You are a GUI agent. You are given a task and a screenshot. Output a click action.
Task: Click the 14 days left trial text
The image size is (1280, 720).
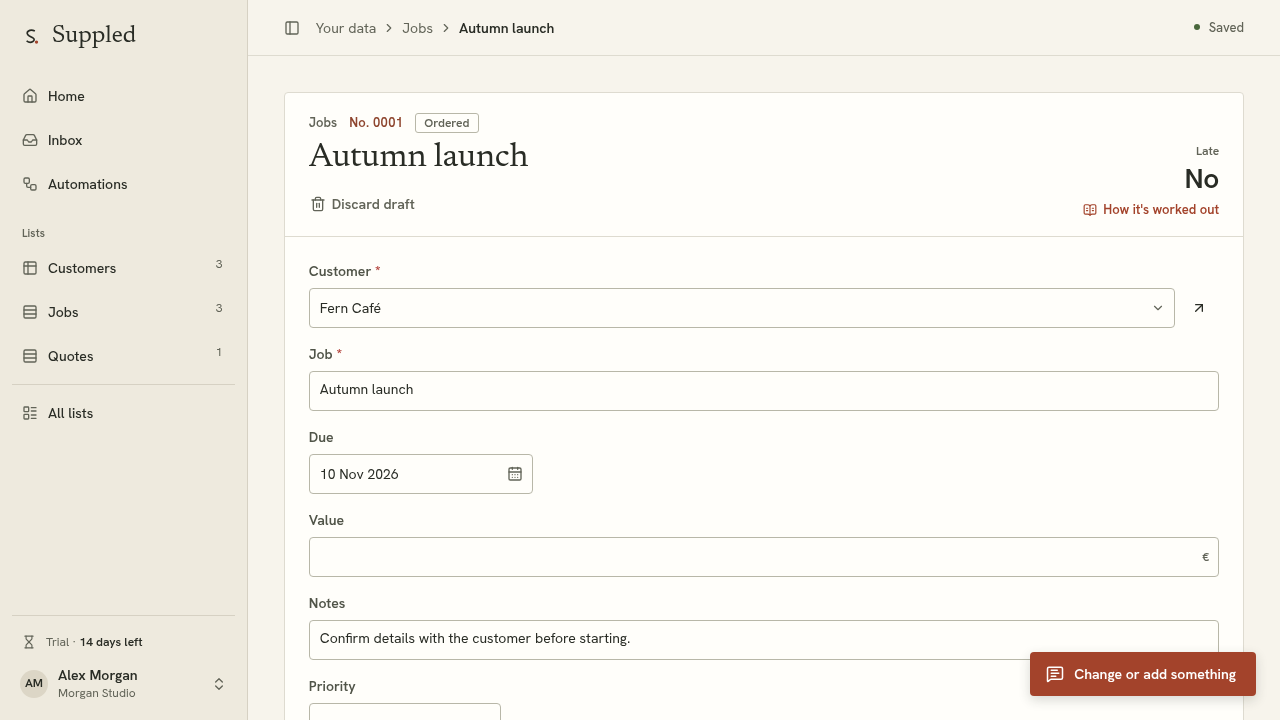111,642
